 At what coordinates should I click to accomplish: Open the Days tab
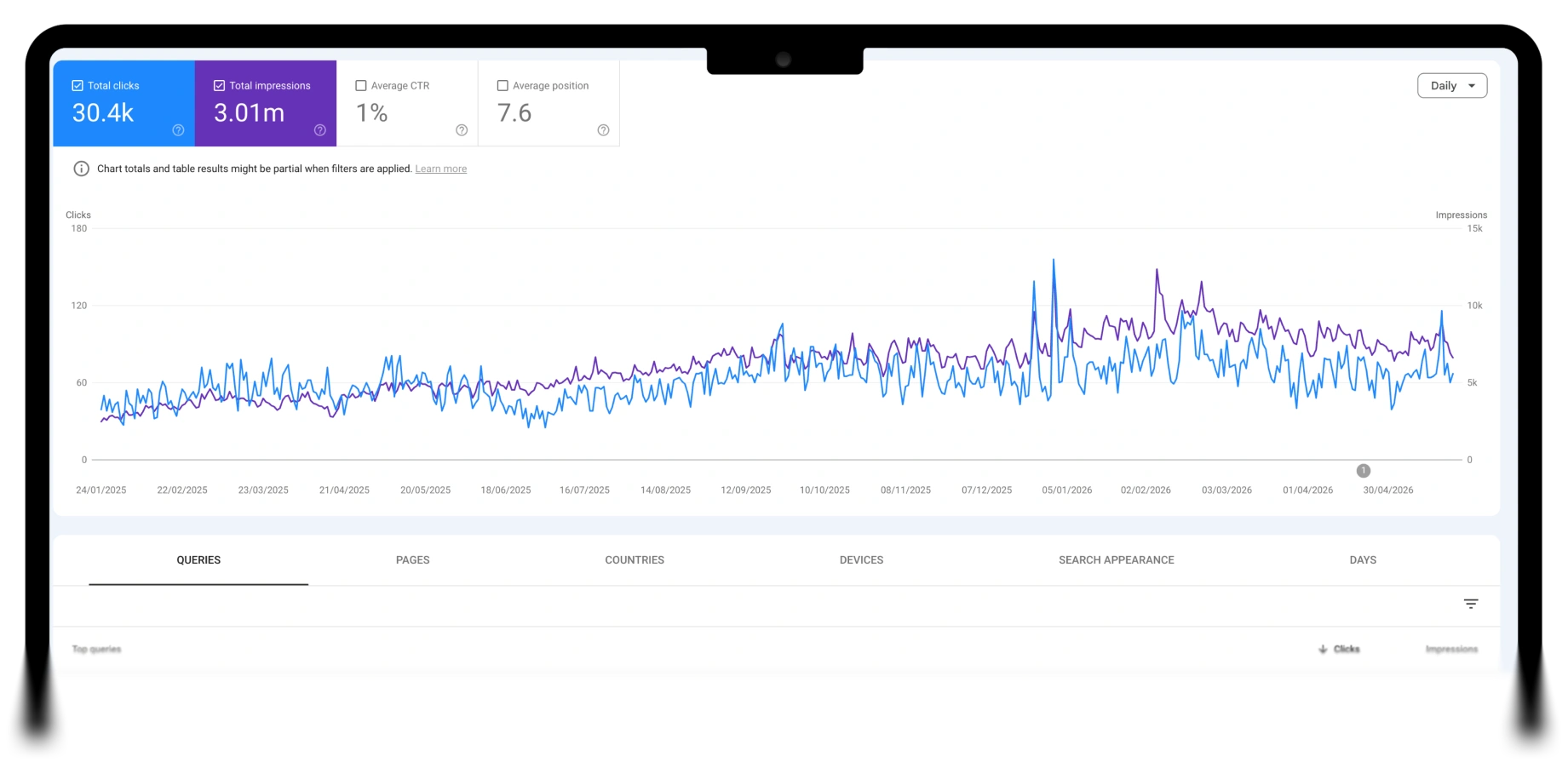(1363, 560)
